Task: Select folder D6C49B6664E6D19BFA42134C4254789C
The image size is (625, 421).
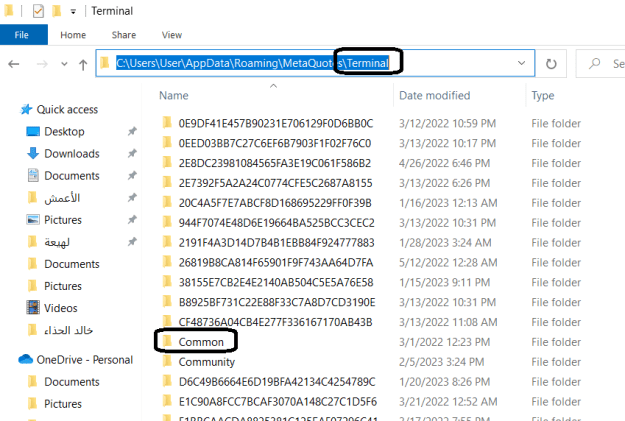Action: [x=277, y=382]
